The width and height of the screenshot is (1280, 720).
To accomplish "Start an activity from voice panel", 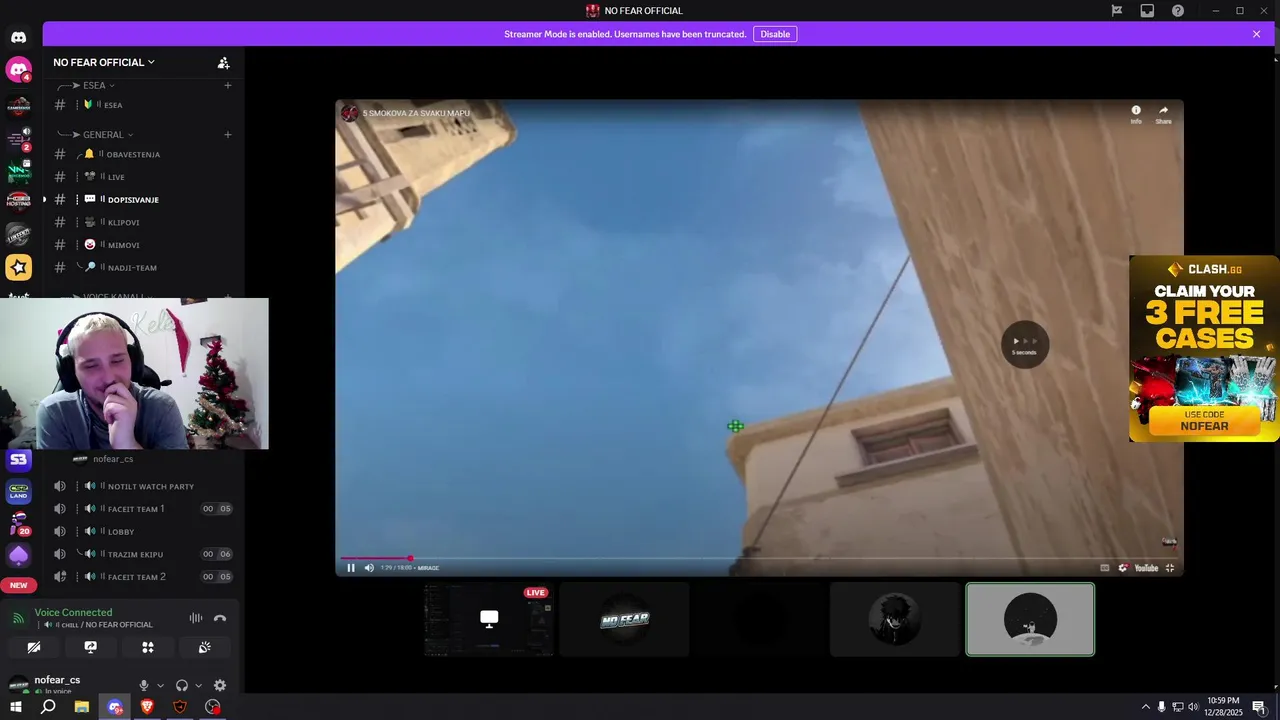I will point(148,647).
